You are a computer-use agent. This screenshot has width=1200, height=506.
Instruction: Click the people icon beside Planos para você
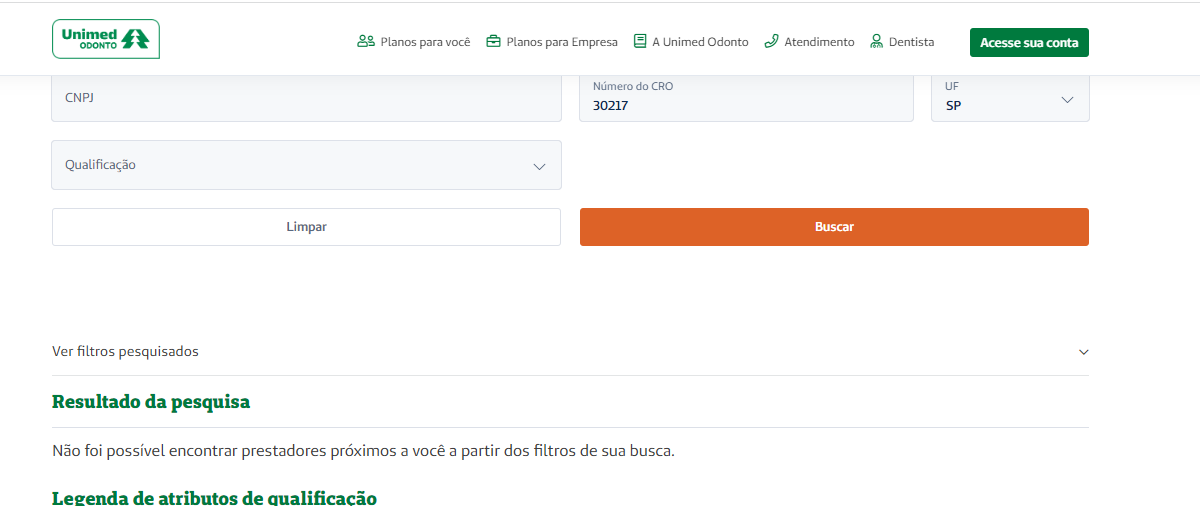pyautogui.click(x=365, y=42)
